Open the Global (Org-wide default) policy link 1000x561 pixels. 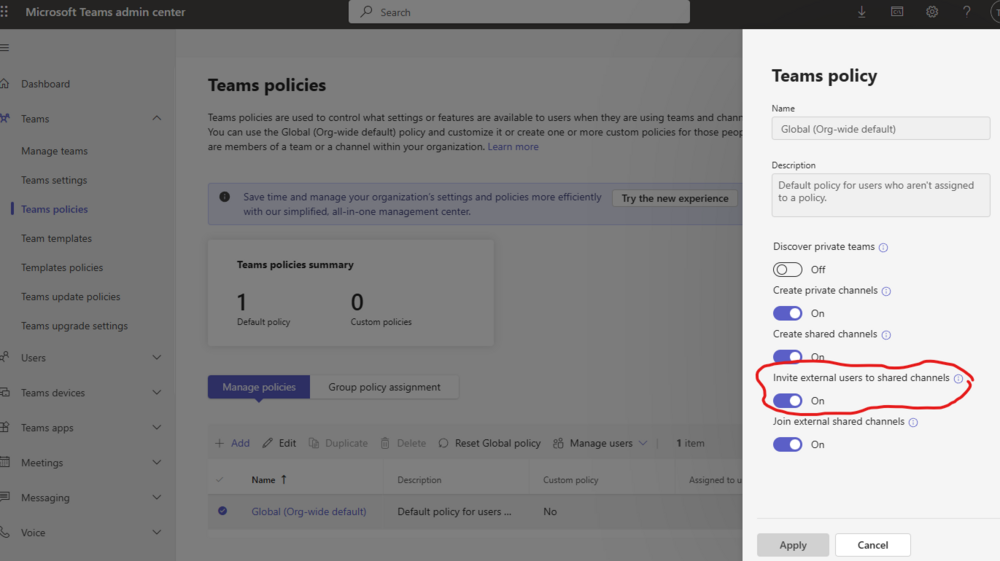pyautogui.click(x=308, y=512)
